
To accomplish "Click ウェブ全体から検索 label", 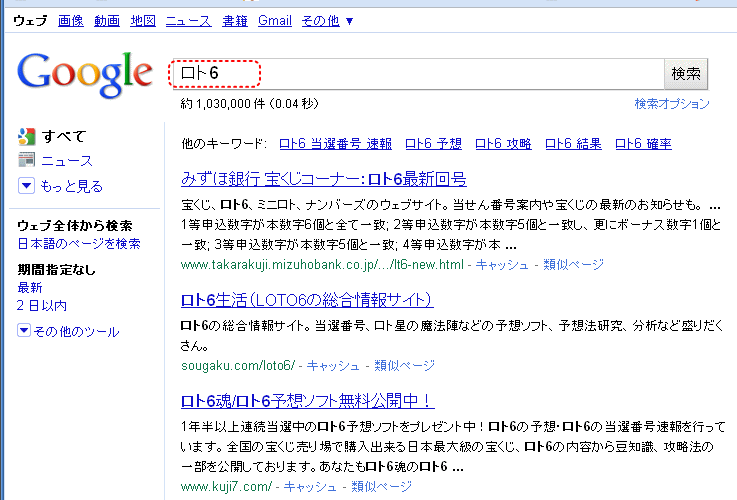I will [75, 226].
